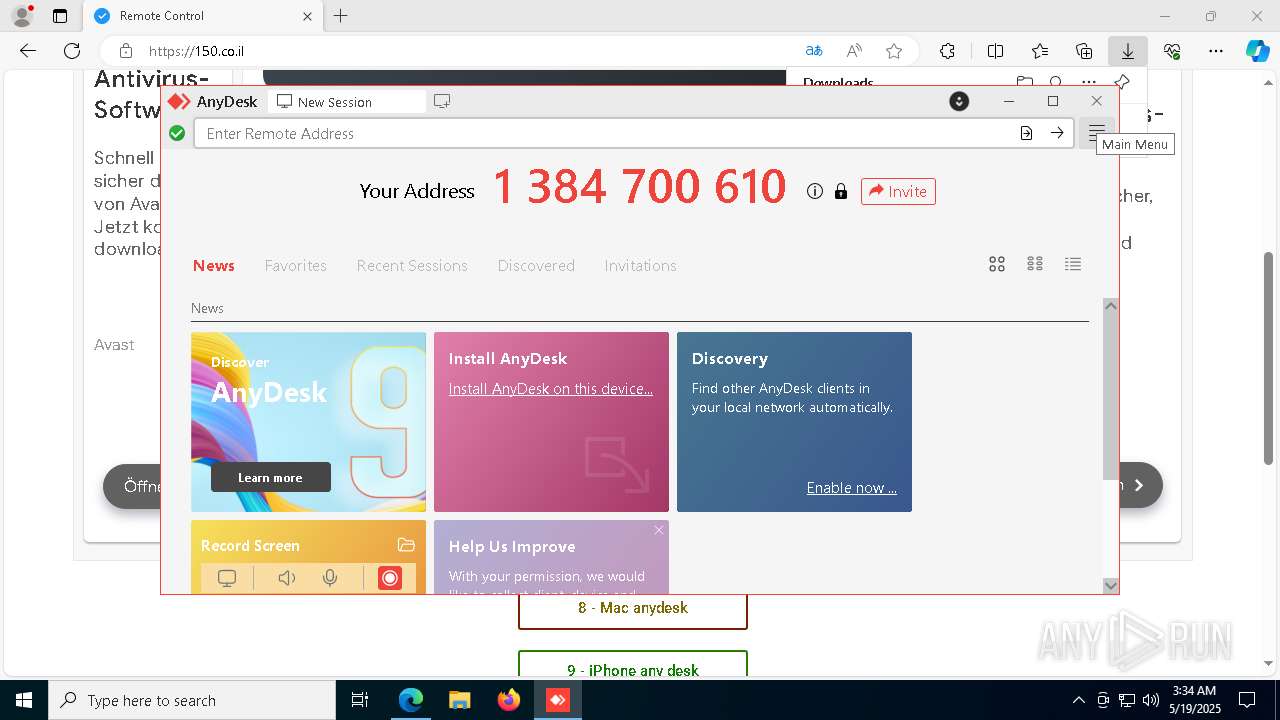Click the new tab monitor plus icon
Screen dimensions: 1280x720
click(442, 101)
